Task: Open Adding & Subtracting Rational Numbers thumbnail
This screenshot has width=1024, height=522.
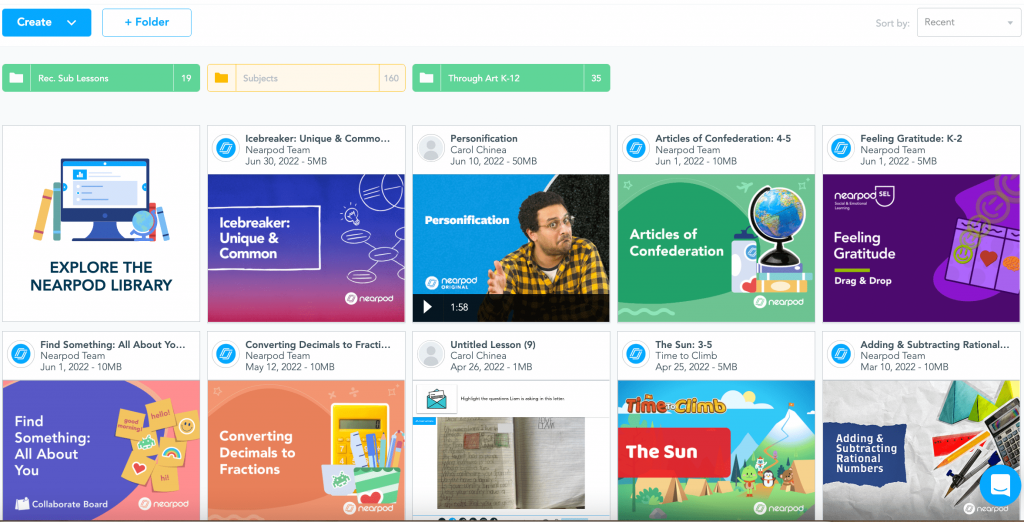Action: (x=921, y=450)
